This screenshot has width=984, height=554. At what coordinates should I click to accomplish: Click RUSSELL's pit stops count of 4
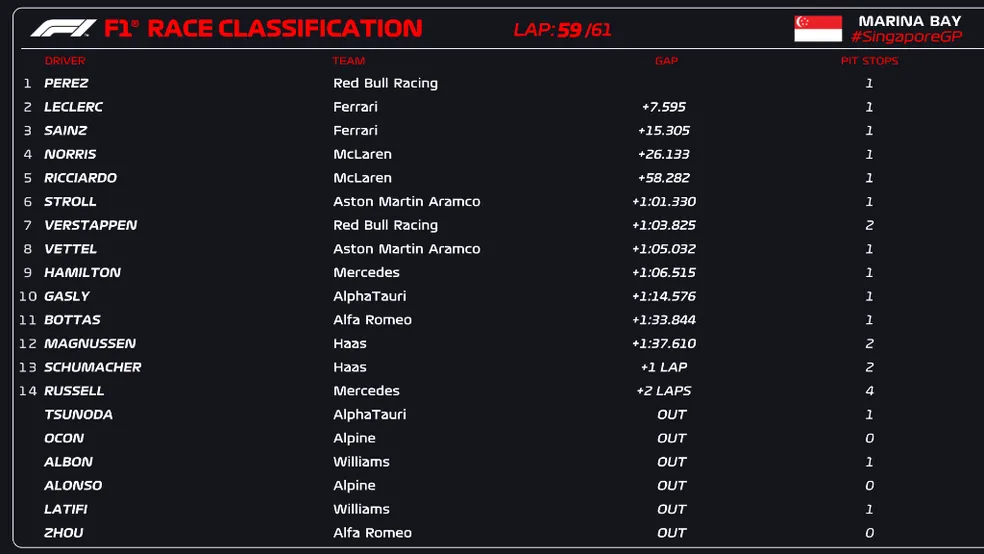click(869, 391)
